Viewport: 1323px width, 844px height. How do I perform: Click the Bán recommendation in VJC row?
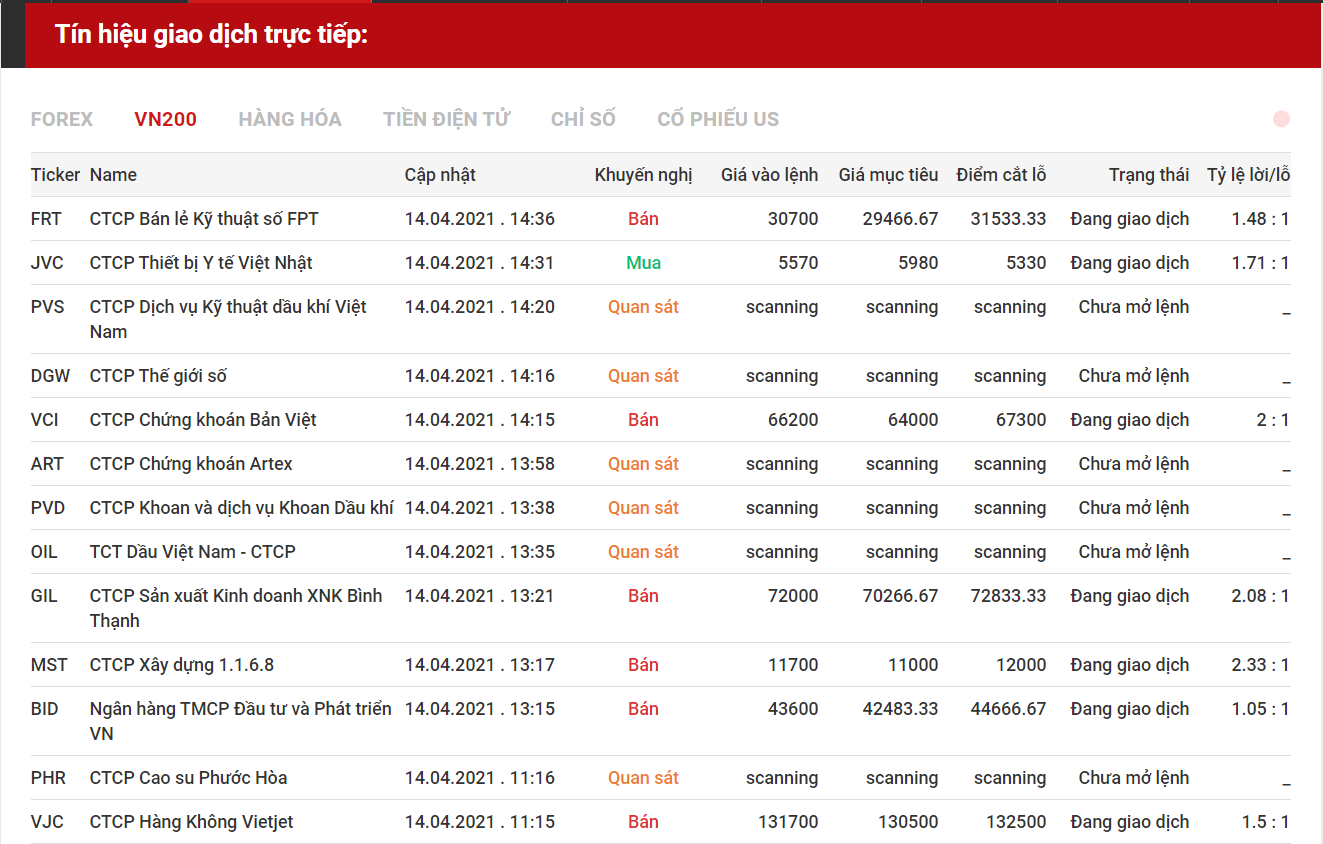pyautogui.click(x=643, y=822)
